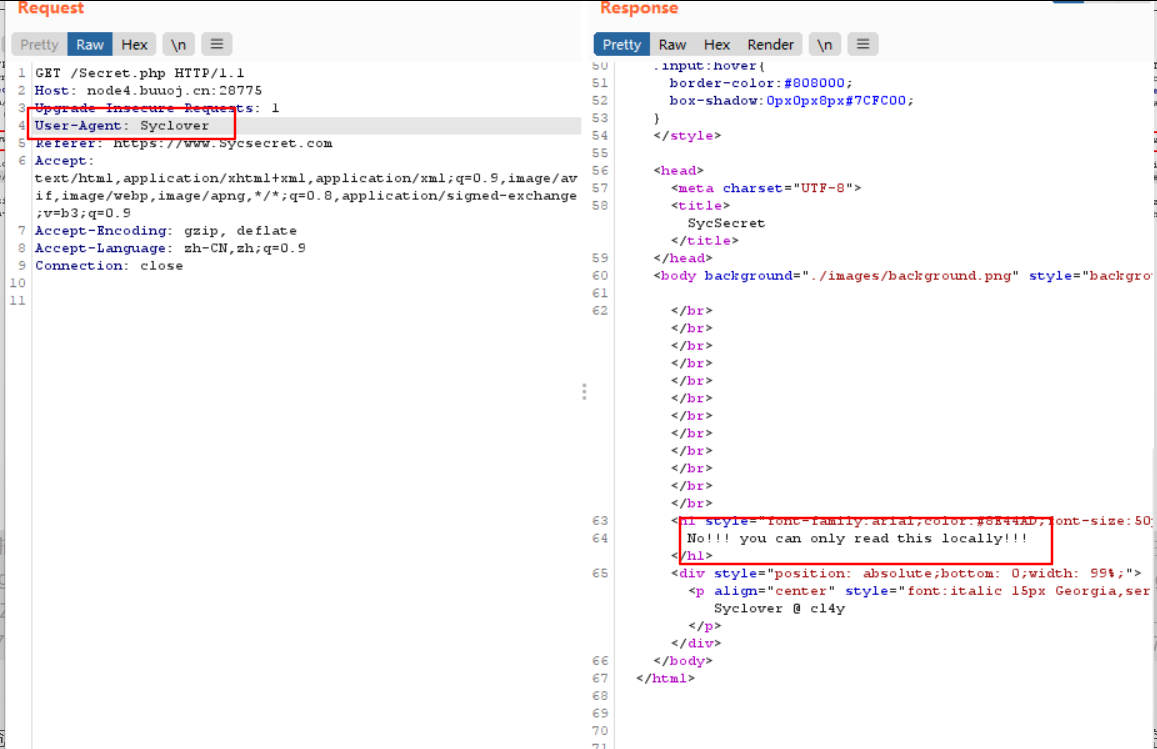
Task: Toggle \n non-printable characters in Response panel
Action: 825,44
